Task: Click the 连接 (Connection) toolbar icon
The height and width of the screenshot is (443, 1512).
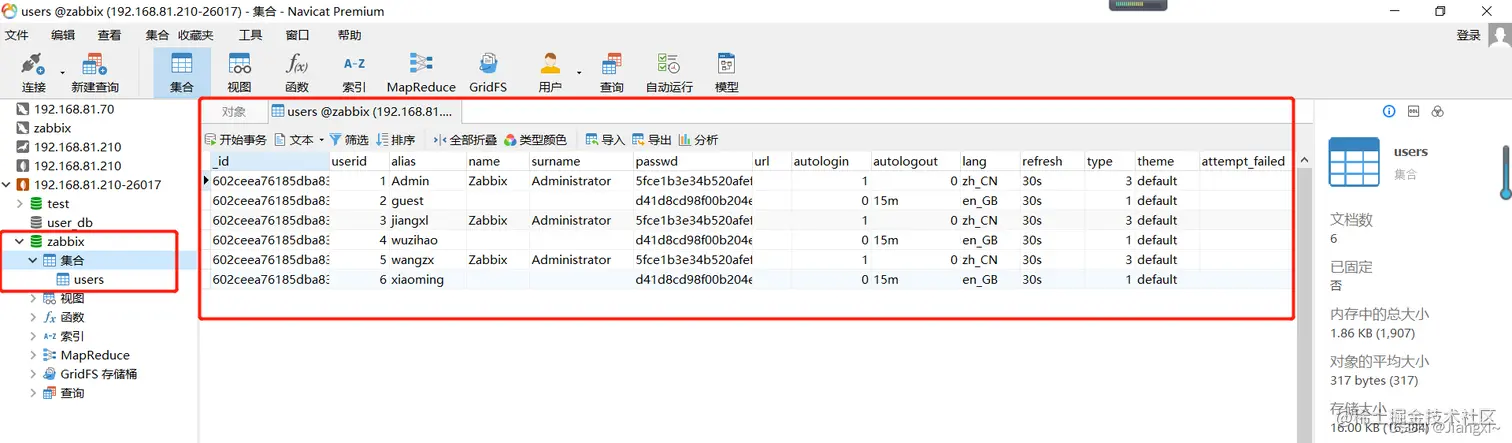Action: [x=33, y=73]
